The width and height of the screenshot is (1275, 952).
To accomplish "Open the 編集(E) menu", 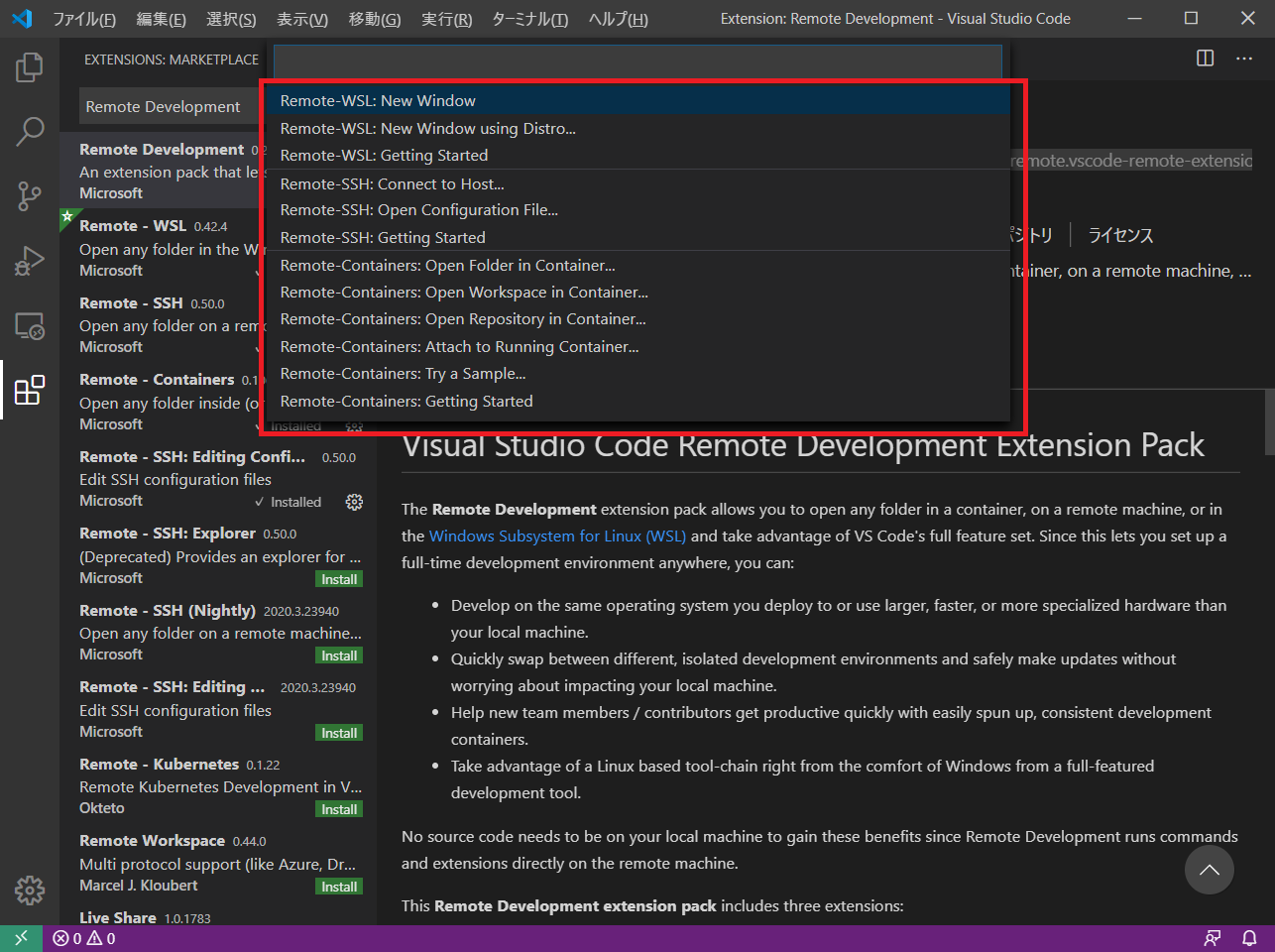I will (161, 19).
